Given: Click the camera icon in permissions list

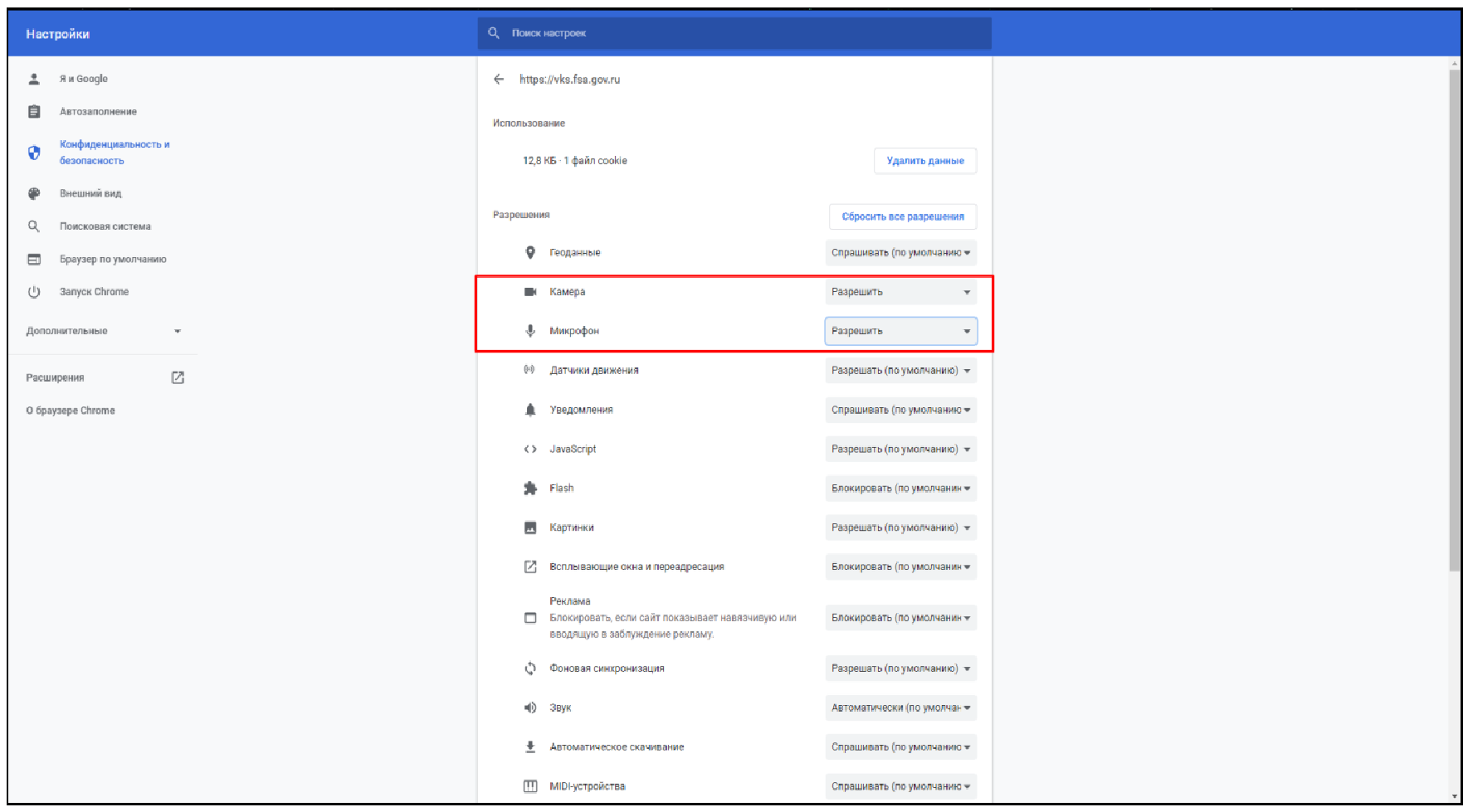Looking at the screenshot, I should coord(530,292).
